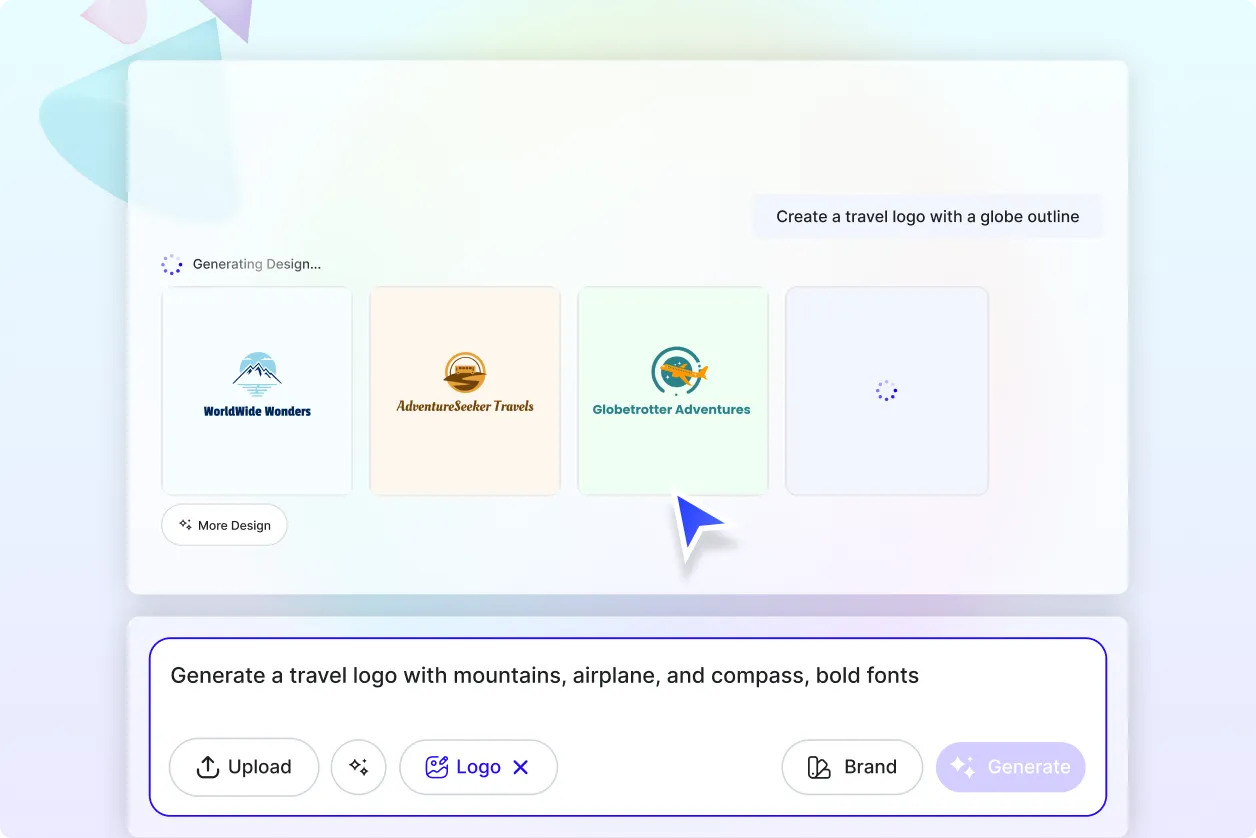Choose the AdventureSeeker Travels name text
The width and height of the screenshot is (1256, 838).
click(465, 406)
